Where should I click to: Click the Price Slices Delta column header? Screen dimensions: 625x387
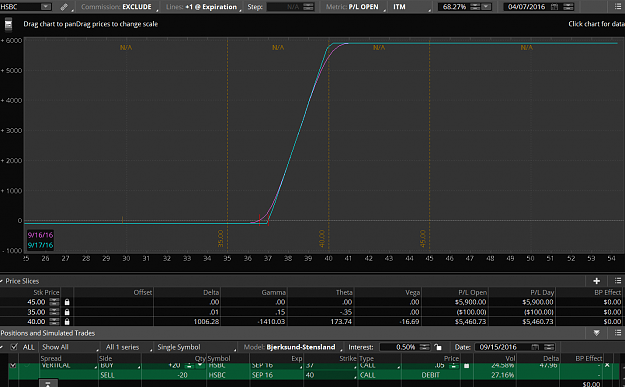[211, 293]
